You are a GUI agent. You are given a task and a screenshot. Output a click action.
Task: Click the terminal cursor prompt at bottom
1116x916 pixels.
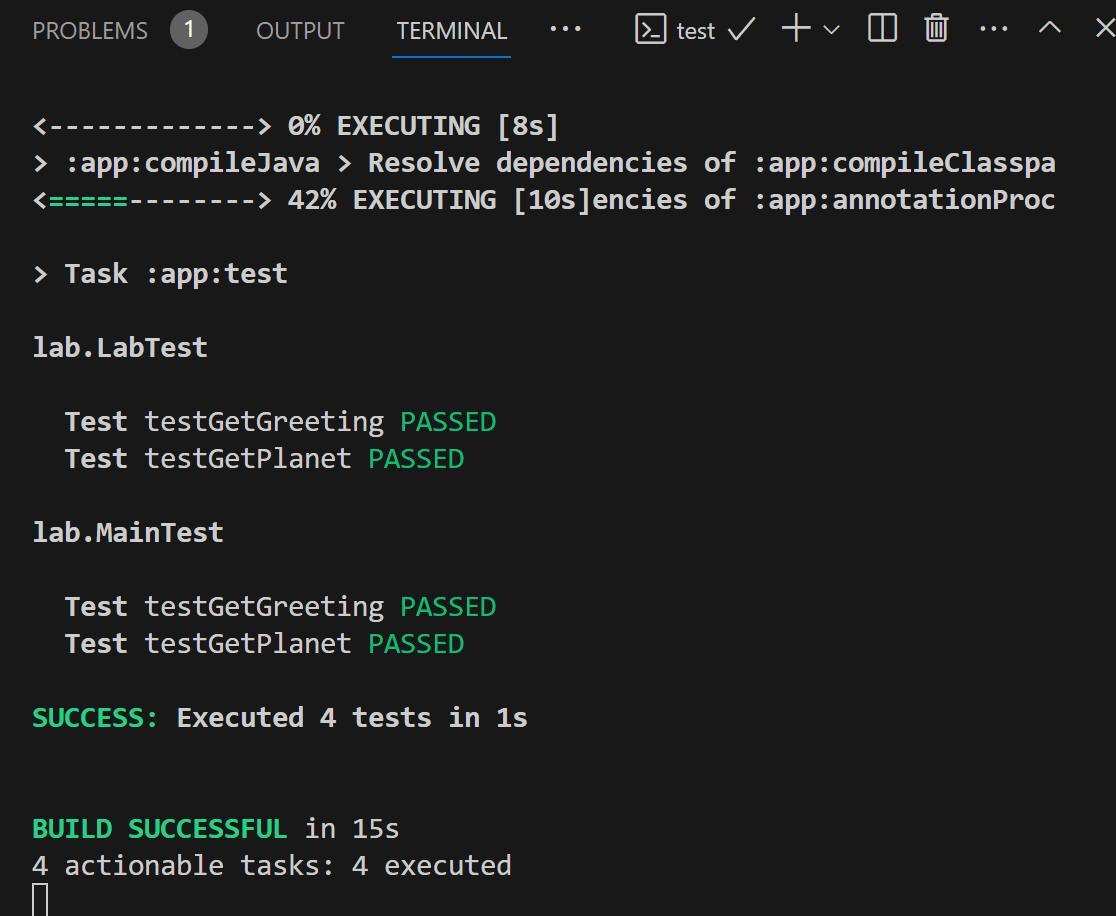(x=40, y=899)
